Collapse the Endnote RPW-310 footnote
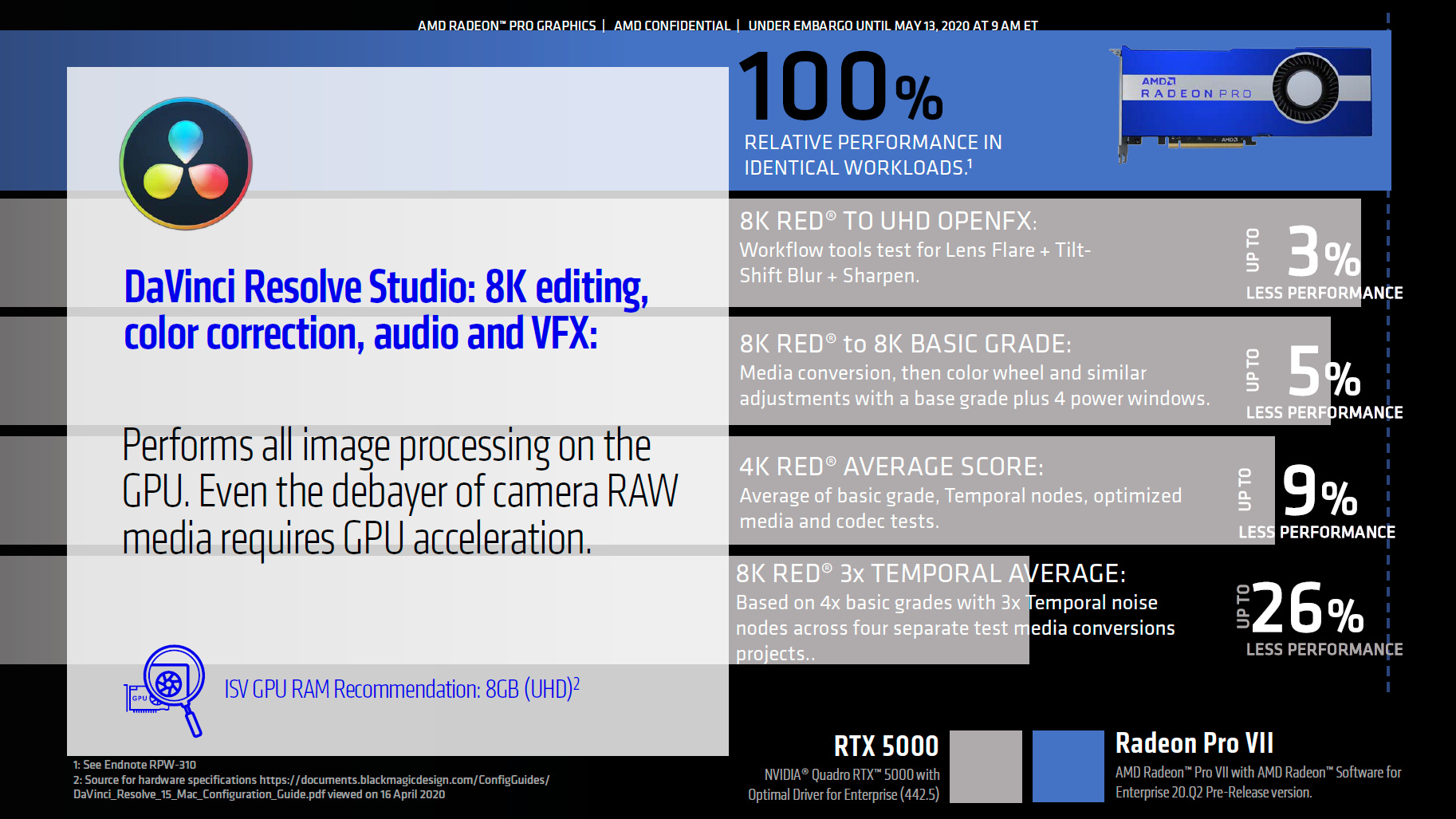1456x819 pixels. (x=136, y=764)
